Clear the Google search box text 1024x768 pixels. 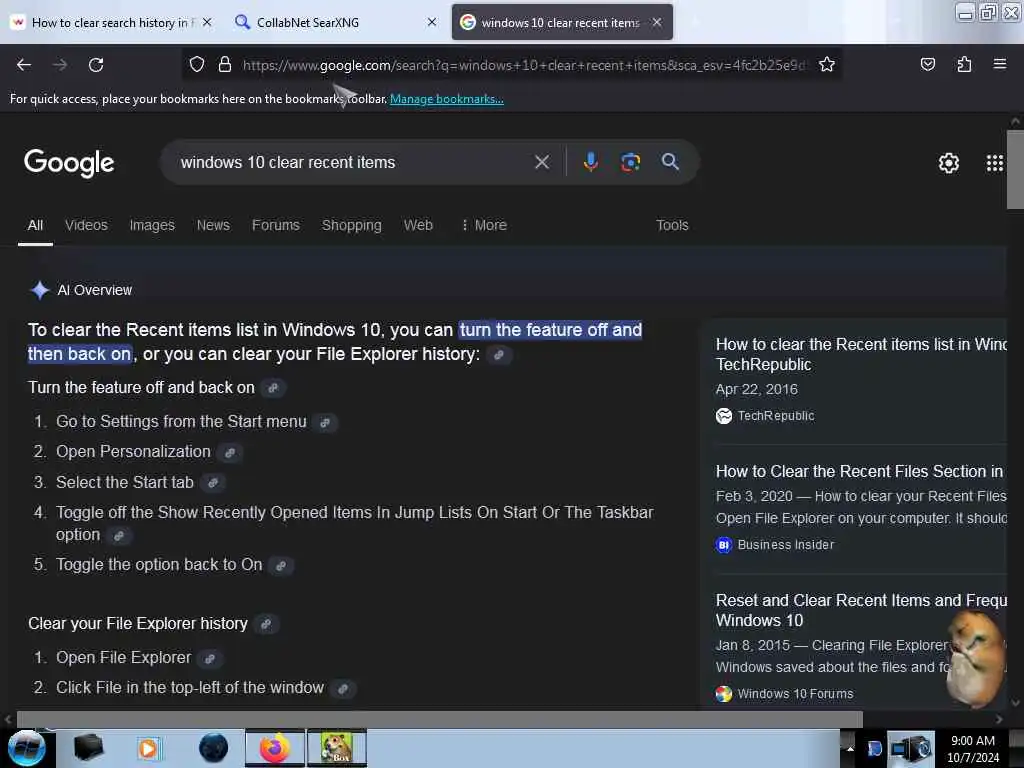542,162
